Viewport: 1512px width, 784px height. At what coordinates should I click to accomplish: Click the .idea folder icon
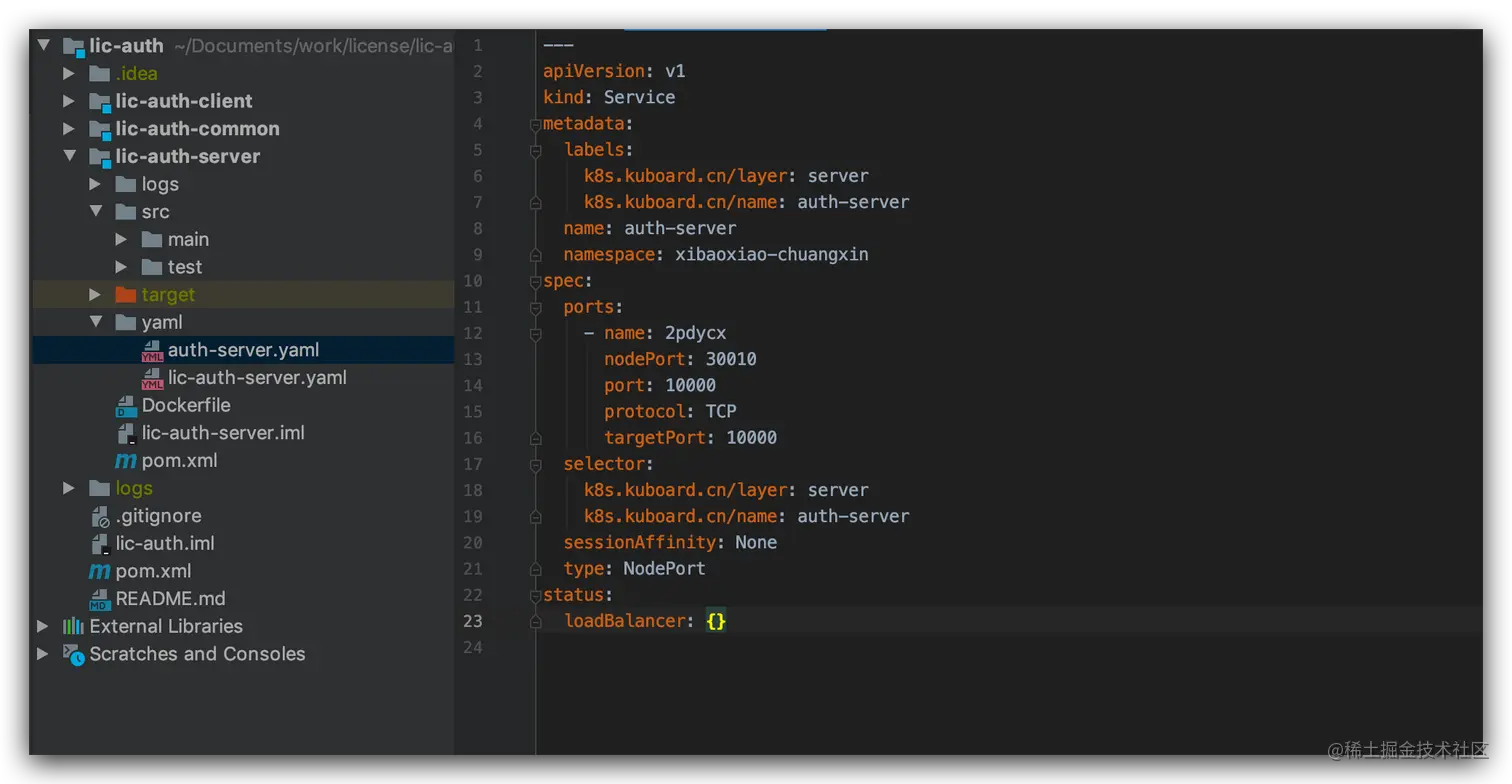pos(99,73)
